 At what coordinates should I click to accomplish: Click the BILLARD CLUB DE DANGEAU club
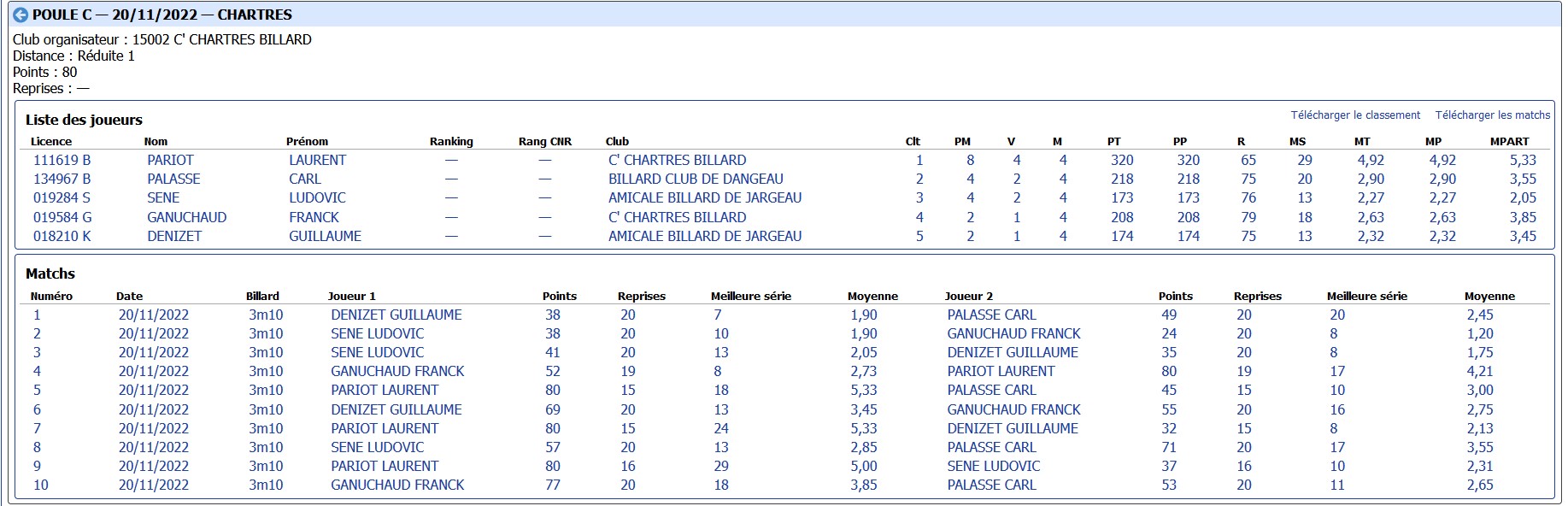(696, 179)
